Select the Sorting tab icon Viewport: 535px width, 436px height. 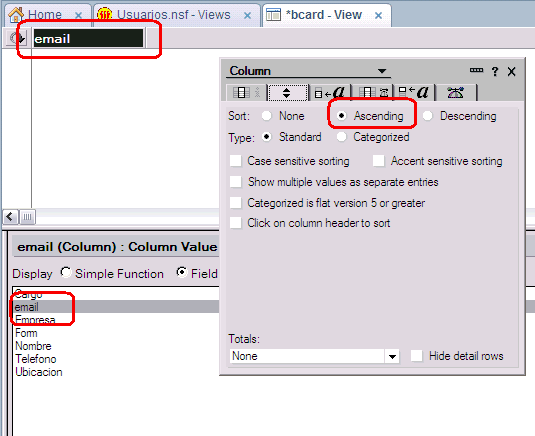tap(287, 92)
